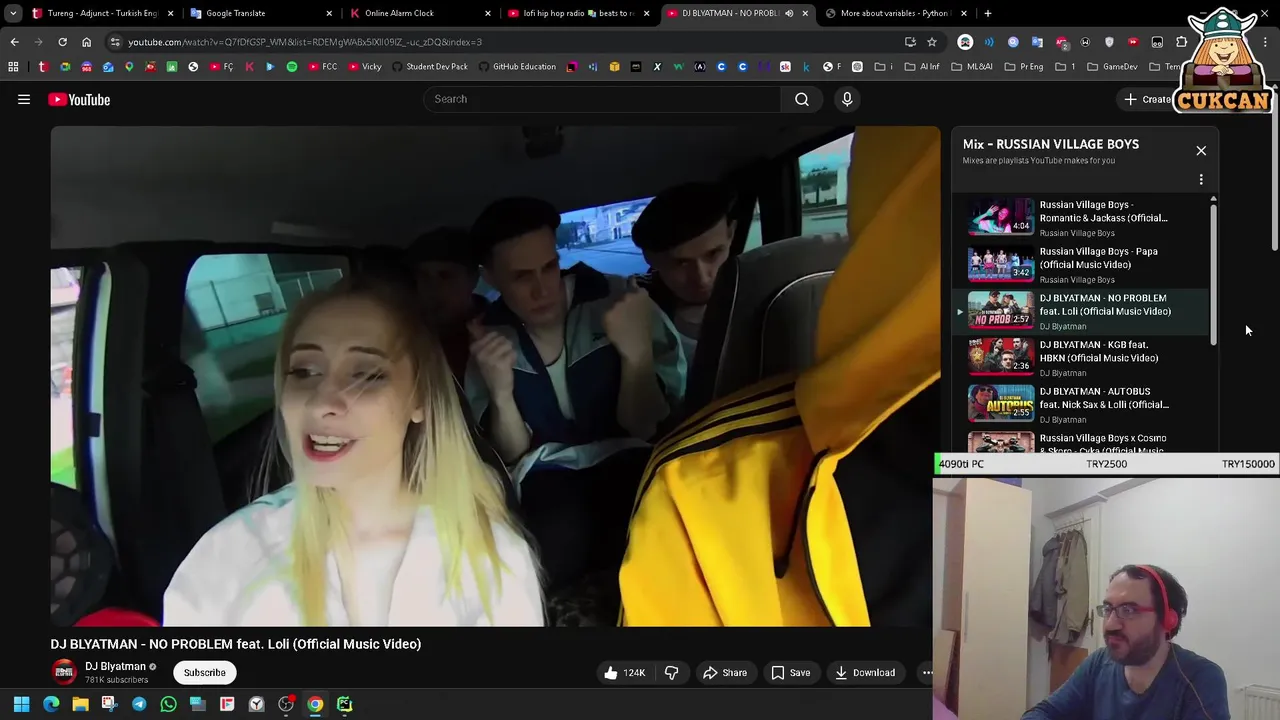
Task: Download the video
Action: [x=866, y=673]
